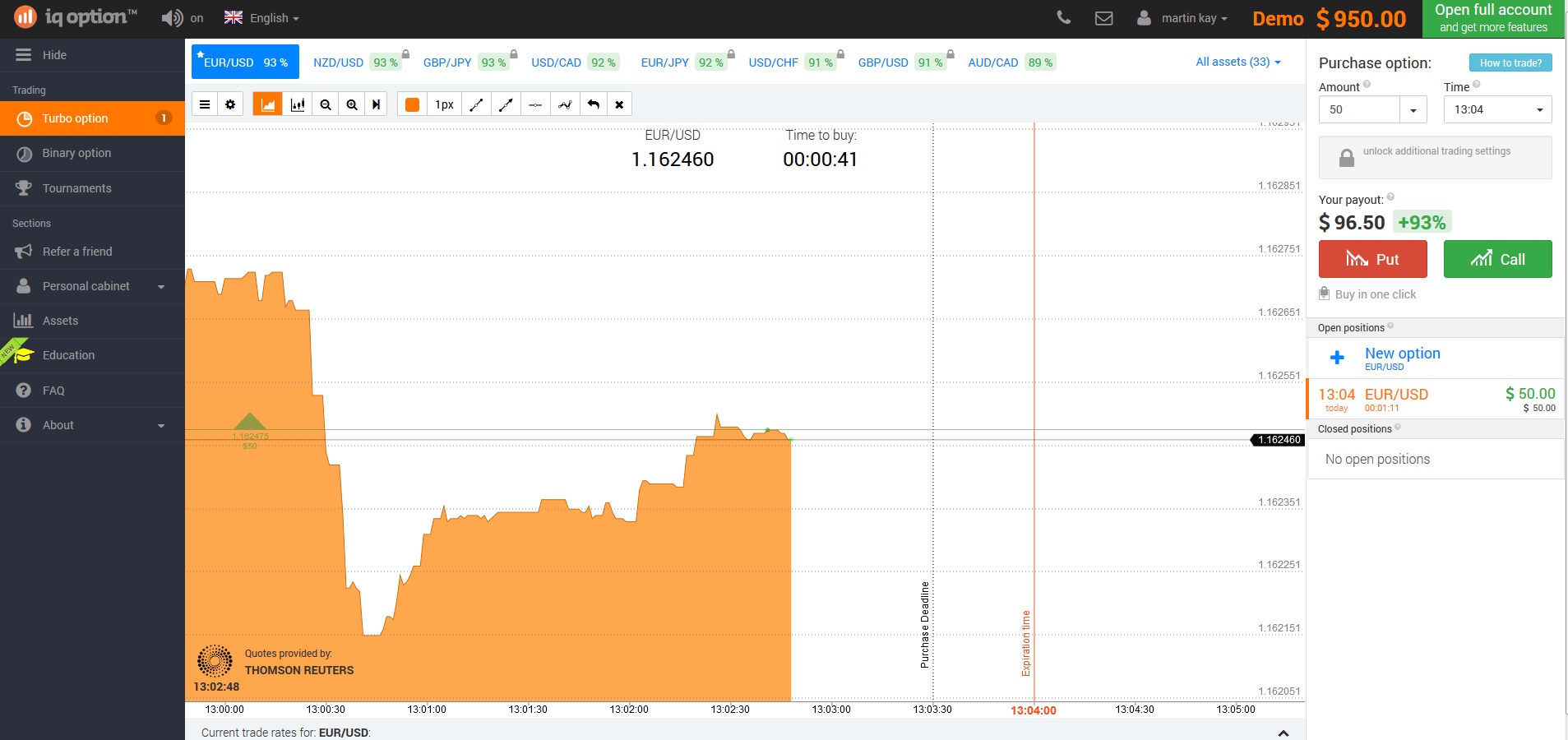The width and height of the screenshot is (1568, 740).
Task: Click Closed positions help icon
Action: point(1398,428)
